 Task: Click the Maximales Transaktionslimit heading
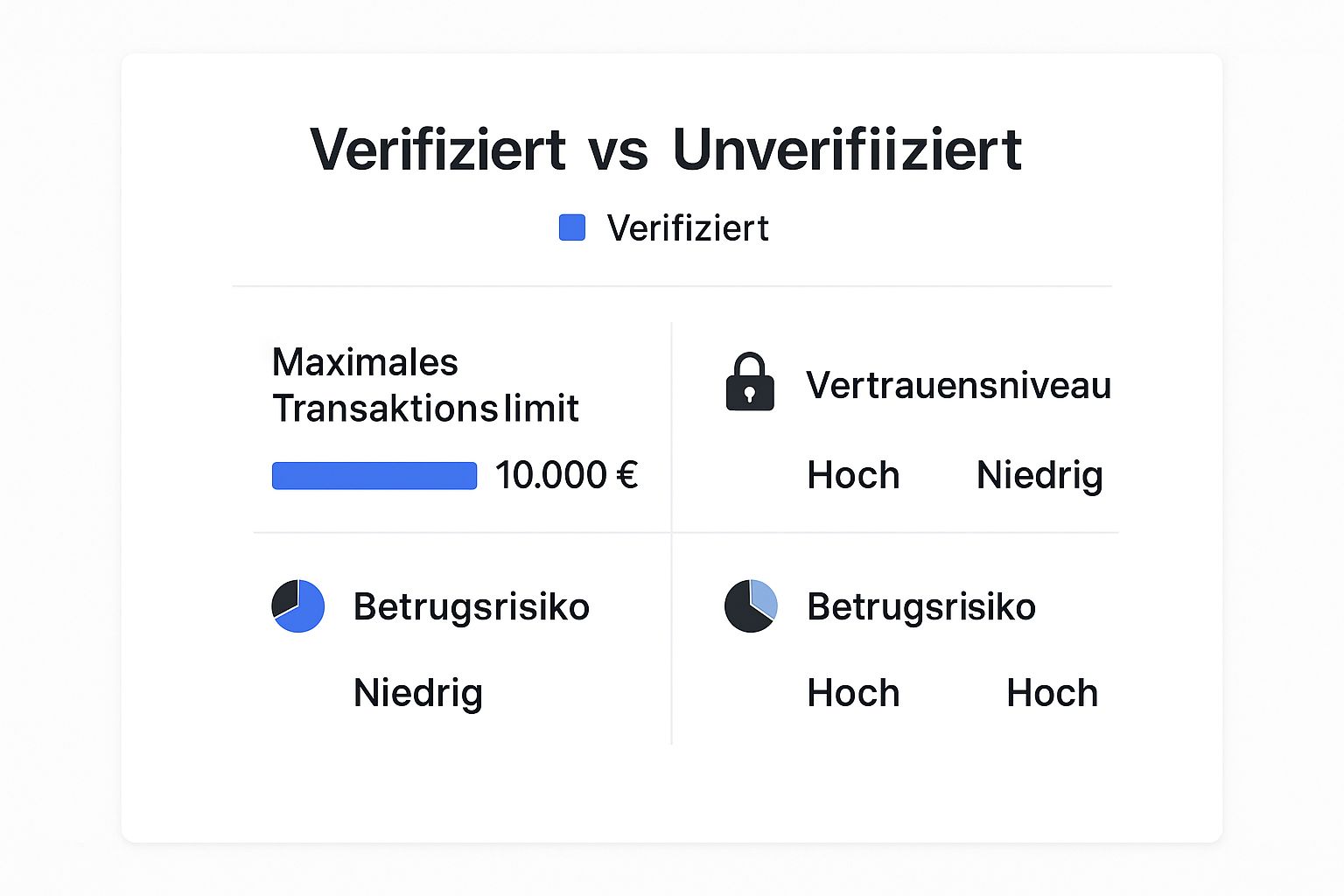point(425,385)
